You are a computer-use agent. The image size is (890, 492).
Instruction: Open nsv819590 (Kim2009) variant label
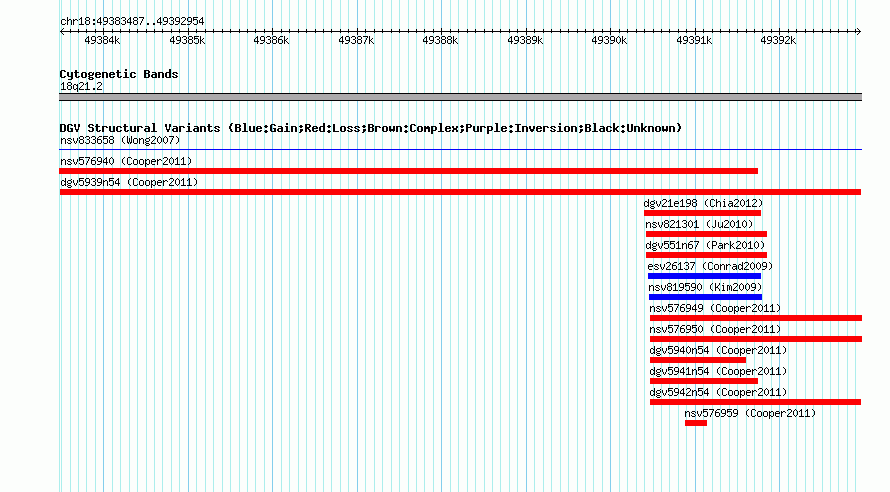pos(706,287)
